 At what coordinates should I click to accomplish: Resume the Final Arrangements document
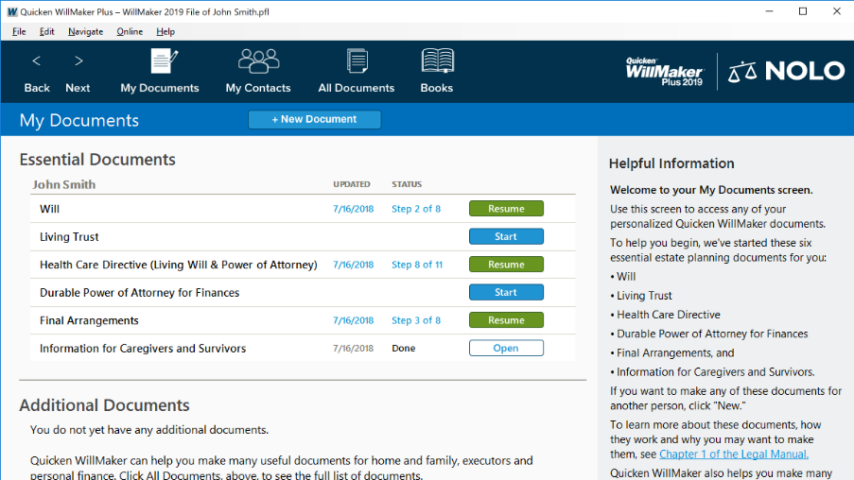click(x=506, y=320)
